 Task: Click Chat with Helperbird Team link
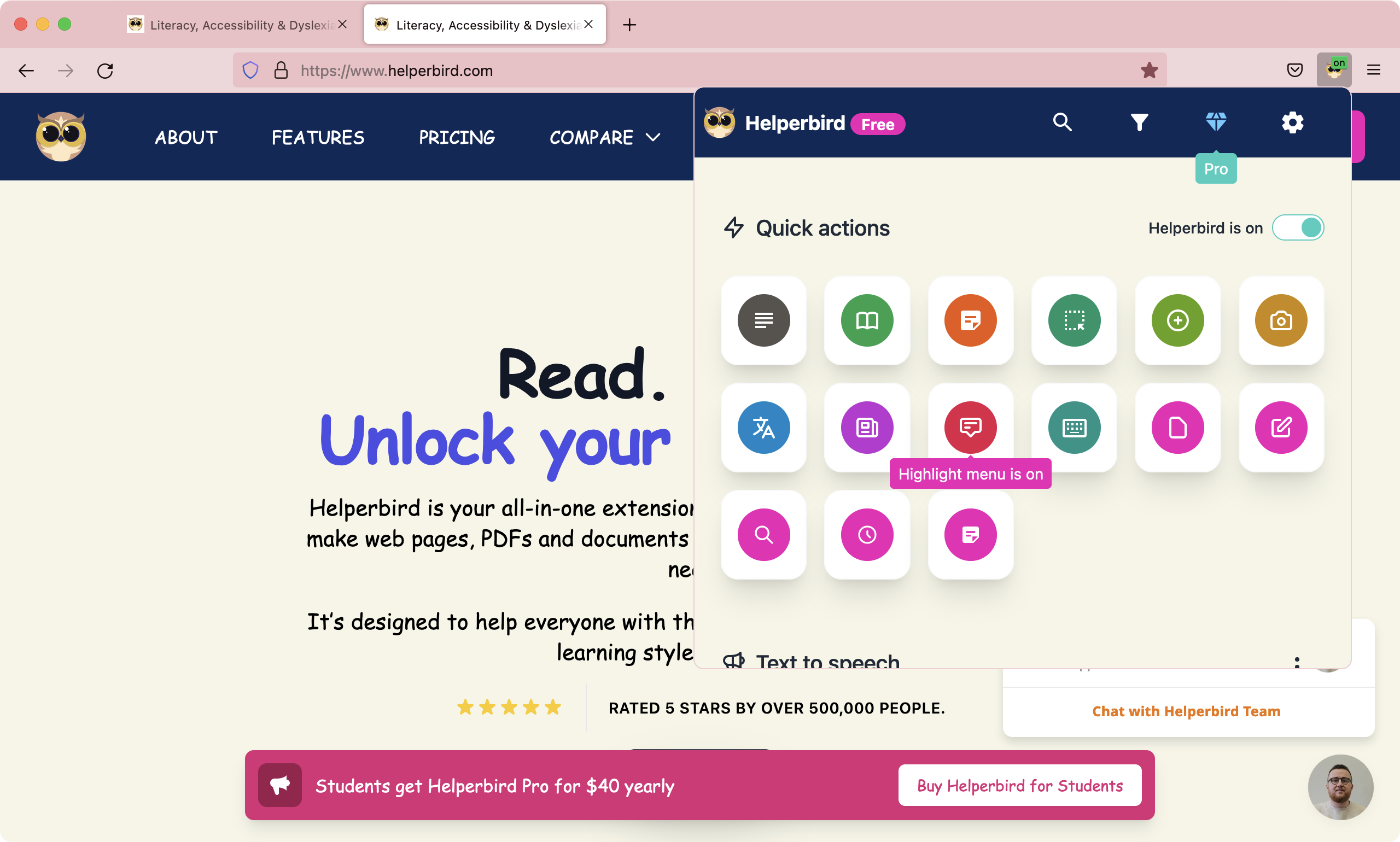1186,711
